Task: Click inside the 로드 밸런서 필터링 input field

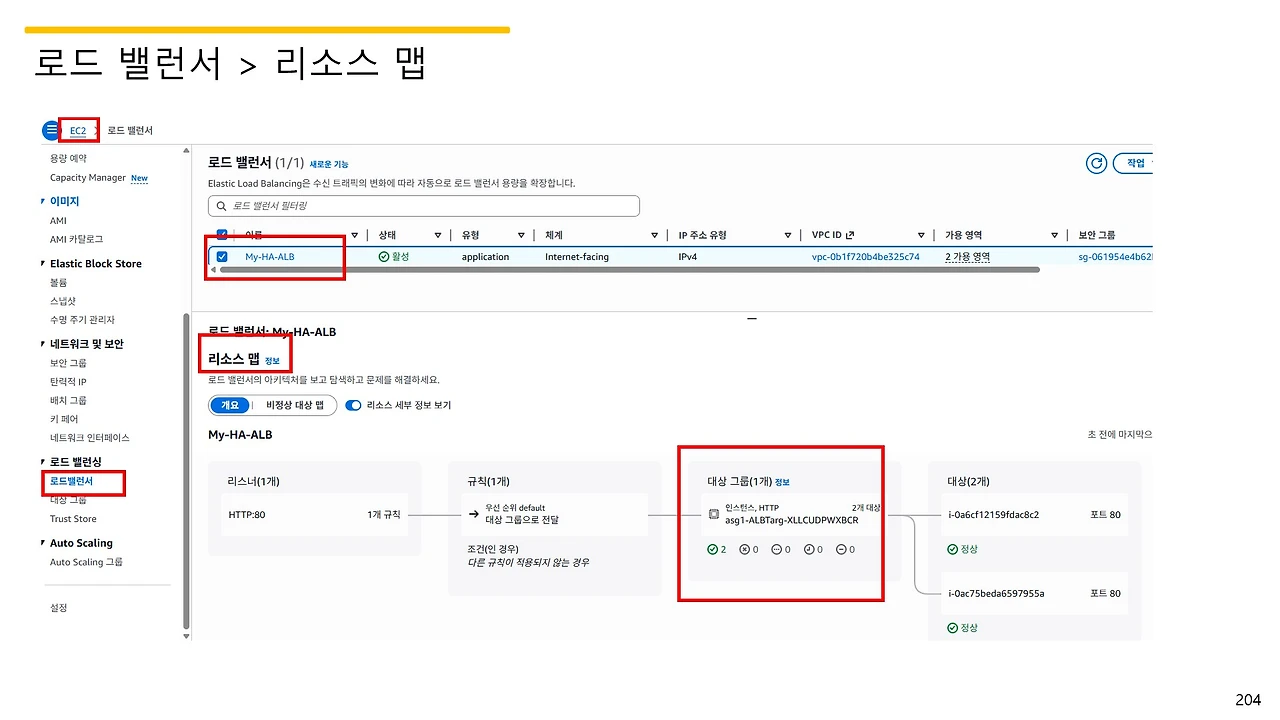Action: point(420,206)
